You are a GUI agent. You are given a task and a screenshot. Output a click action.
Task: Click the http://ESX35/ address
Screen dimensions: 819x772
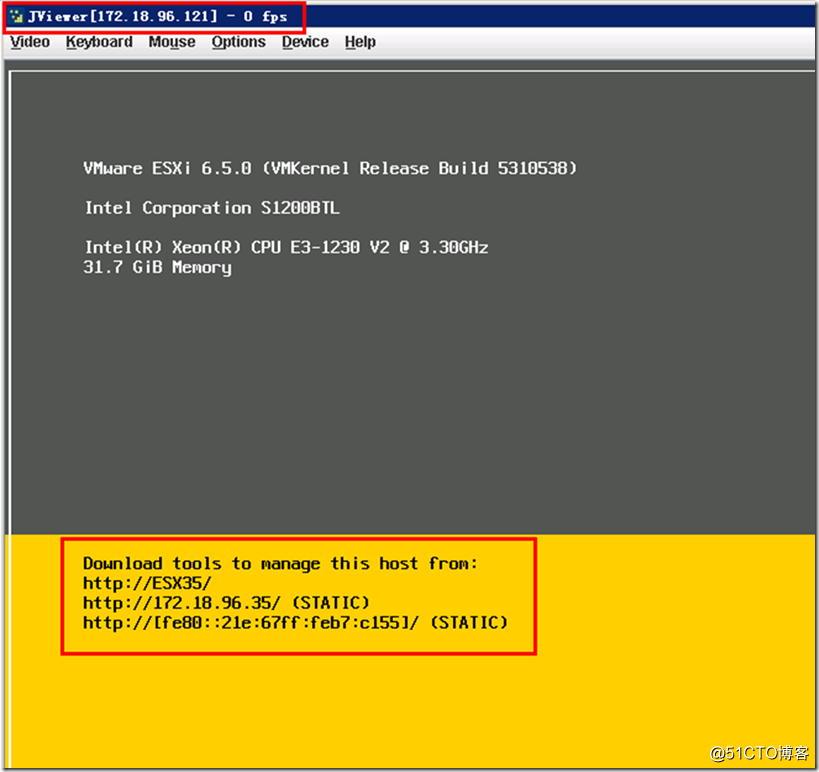147,583
